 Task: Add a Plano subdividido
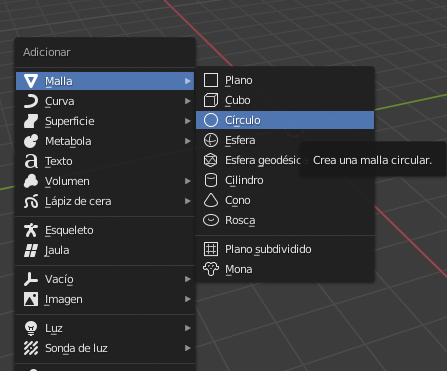pos(285,249)
